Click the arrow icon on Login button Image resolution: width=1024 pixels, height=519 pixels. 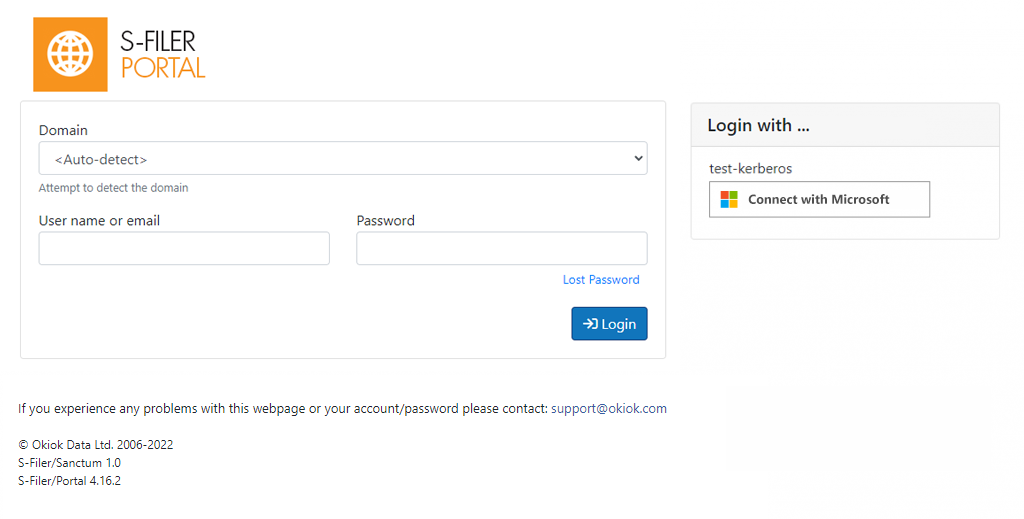pos(590,324)
